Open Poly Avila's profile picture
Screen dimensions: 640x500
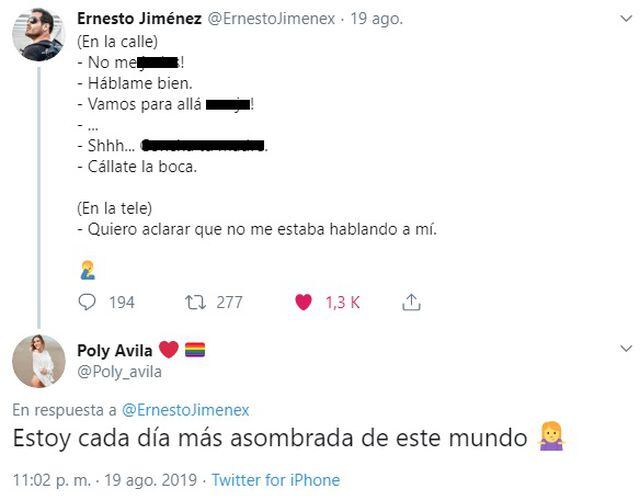coord(38,361)
